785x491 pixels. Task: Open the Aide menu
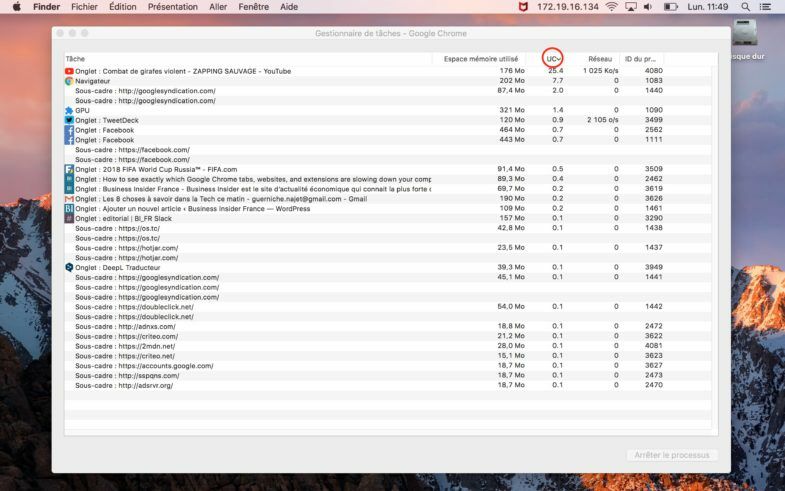pos(289,7)
